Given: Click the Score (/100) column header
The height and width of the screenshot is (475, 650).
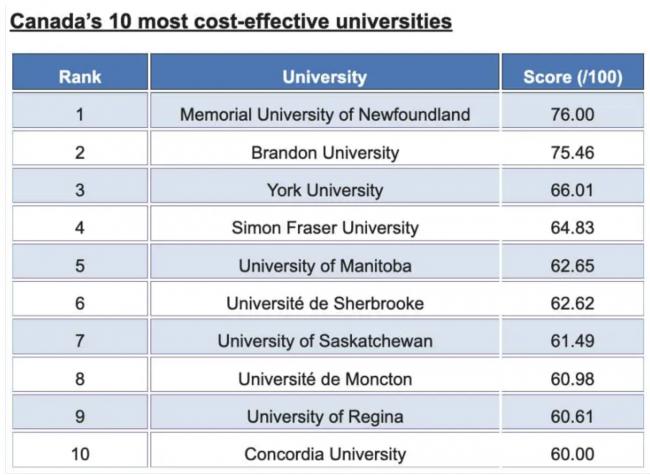Looking at the screenshot, I should point(573,76).
